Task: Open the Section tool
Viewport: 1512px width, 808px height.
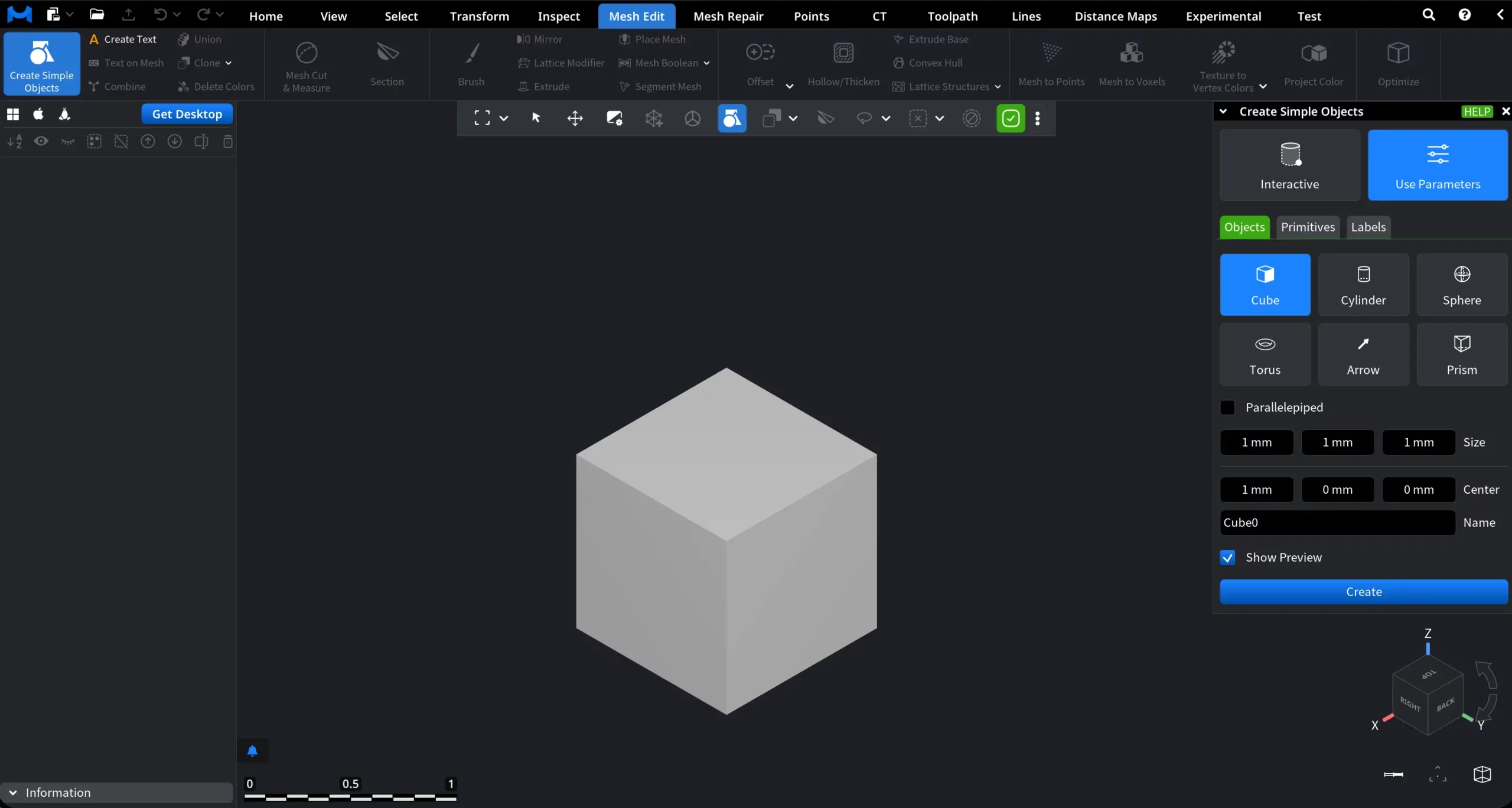Action: (x=386, y=65)
